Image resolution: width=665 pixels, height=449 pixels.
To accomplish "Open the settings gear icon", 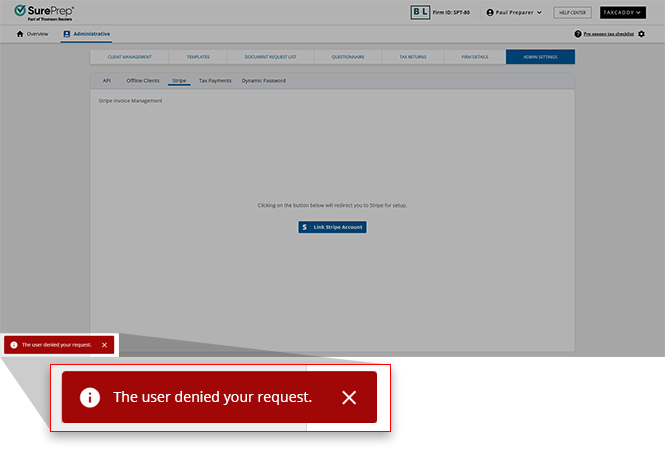I will [641, 34].
